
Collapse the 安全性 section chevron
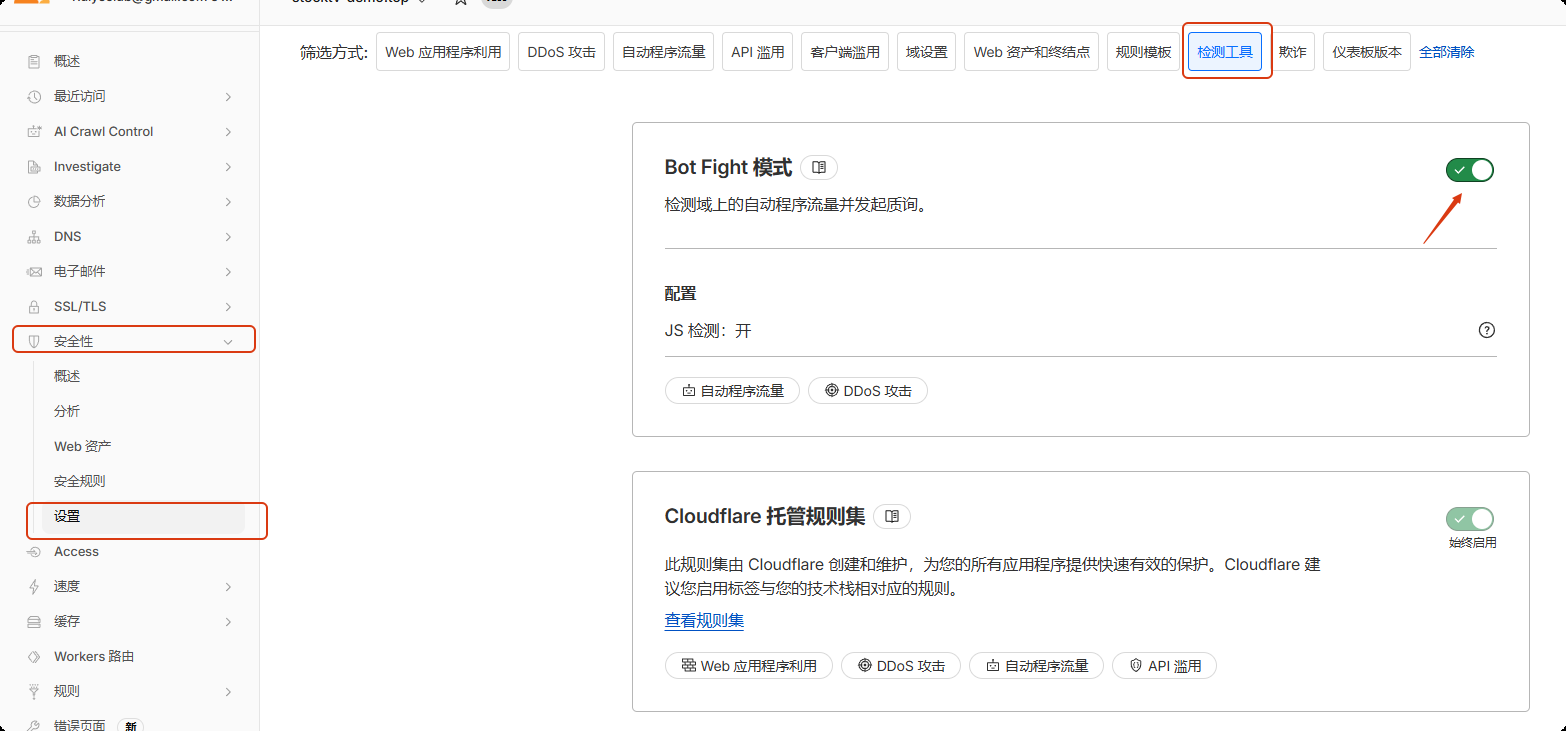pos(228,342)
